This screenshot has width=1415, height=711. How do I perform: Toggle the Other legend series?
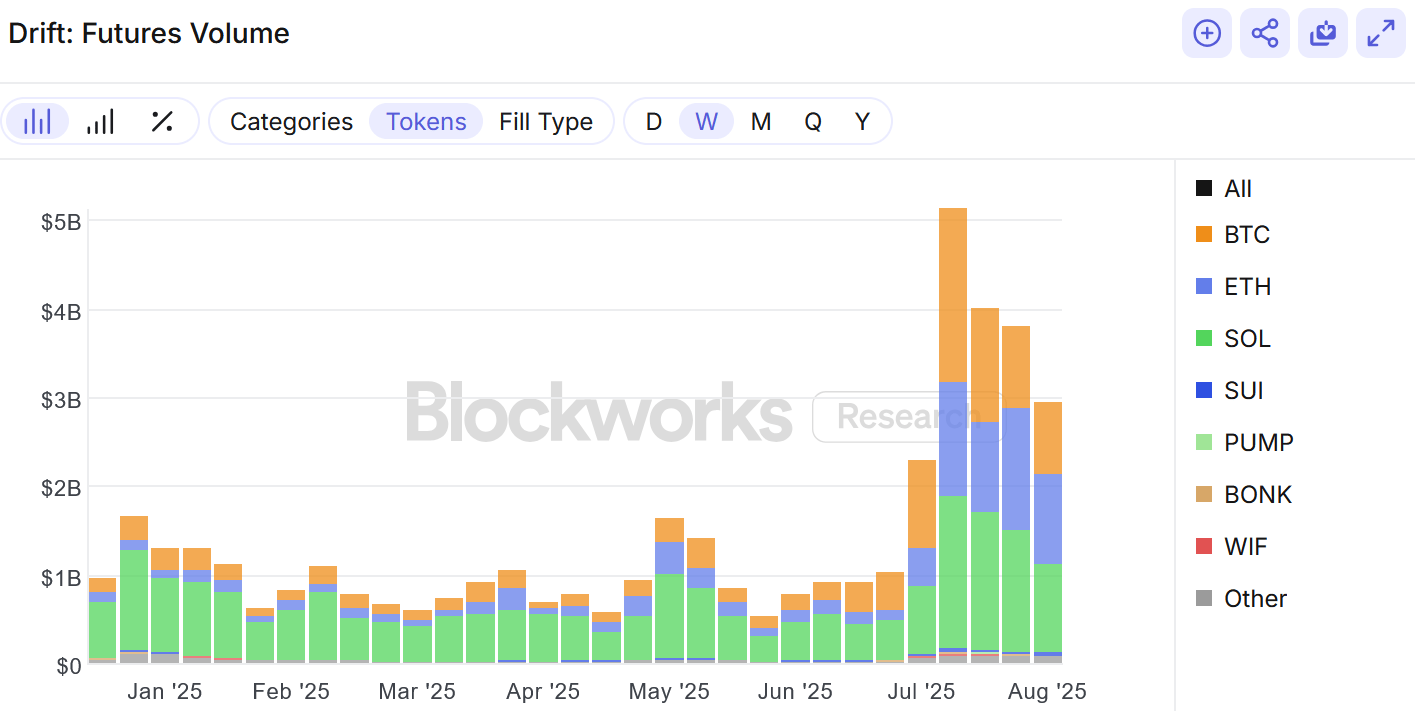pyautogui.click(x=1241, y=599)
